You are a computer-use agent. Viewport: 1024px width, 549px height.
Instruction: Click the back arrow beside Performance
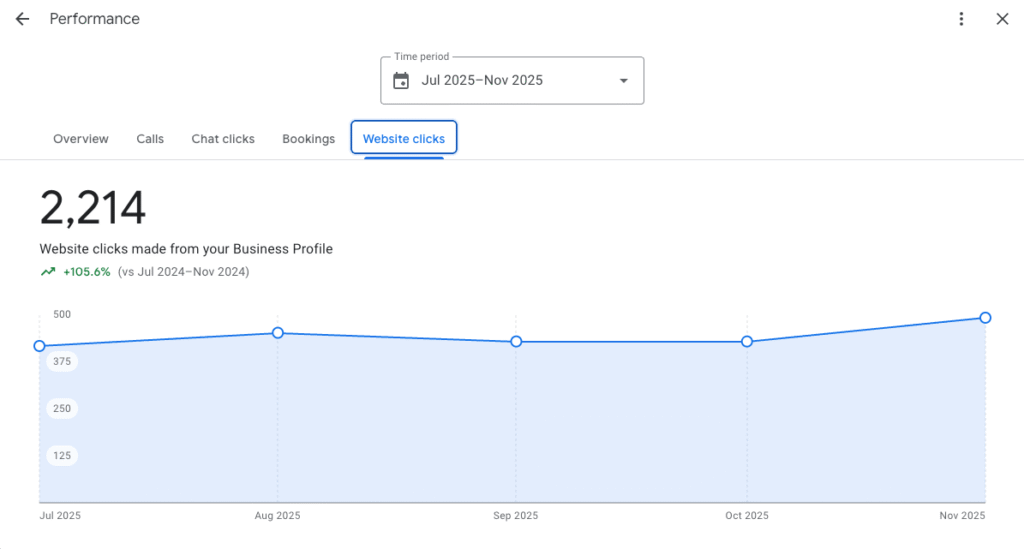pos(22,19)
